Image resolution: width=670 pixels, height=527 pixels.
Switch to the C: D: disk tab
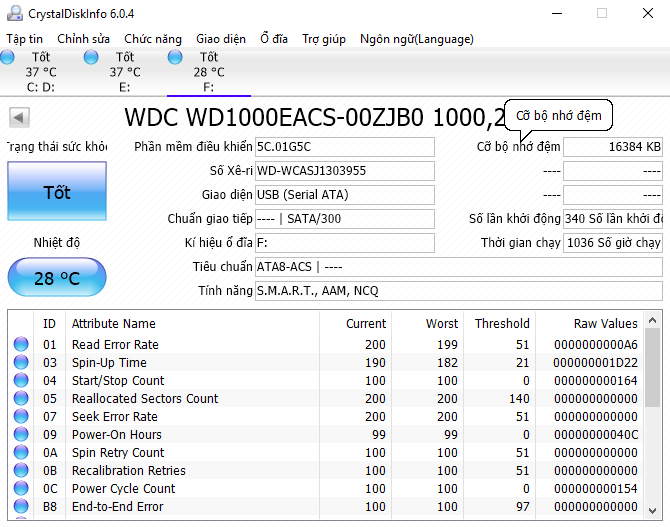pyautogui.click(x=41, y=72)
